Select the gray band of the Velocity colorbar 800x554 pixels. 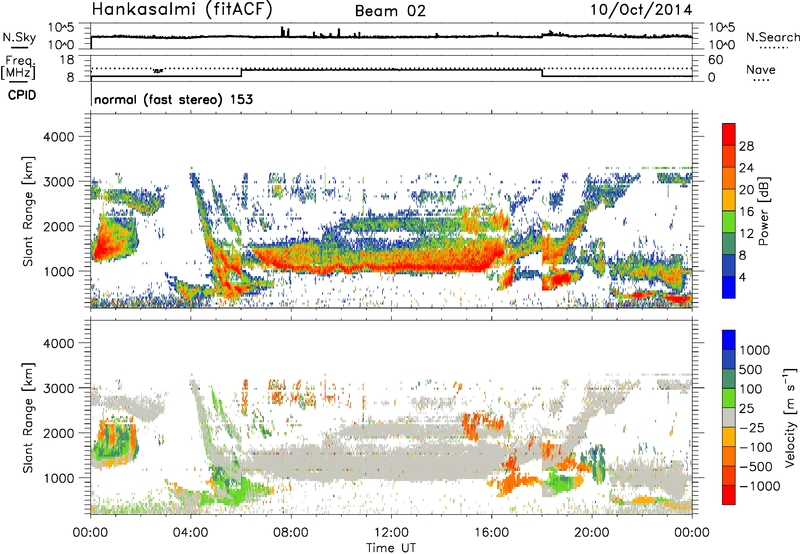tap(729, 418)
